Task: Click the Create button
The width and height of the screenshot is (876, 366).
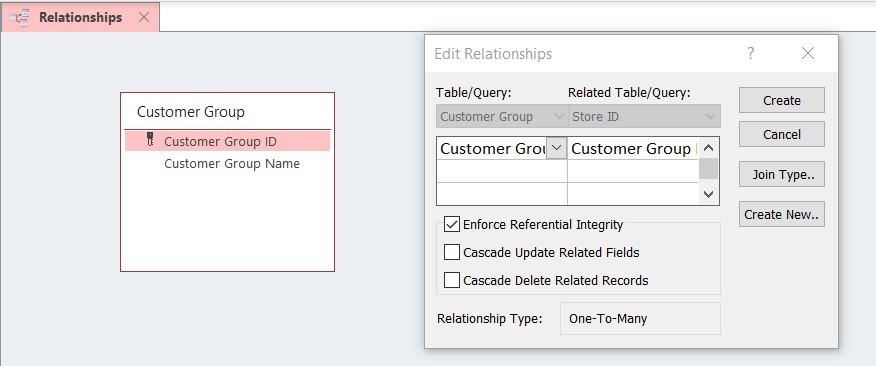Action: coord(782,101)
